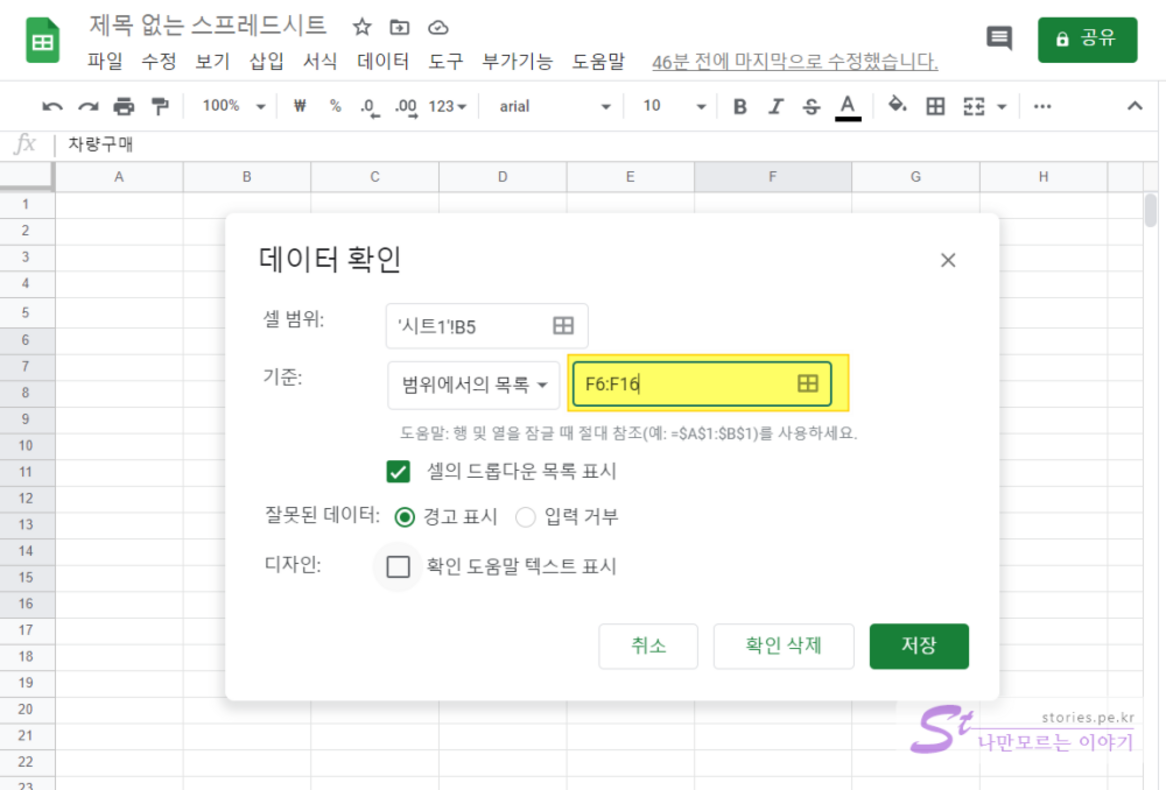Image resolution: width=1166 pixels, height=790 pixels.
Task: Click the strikethrough icon
Action: click(811, 107)
